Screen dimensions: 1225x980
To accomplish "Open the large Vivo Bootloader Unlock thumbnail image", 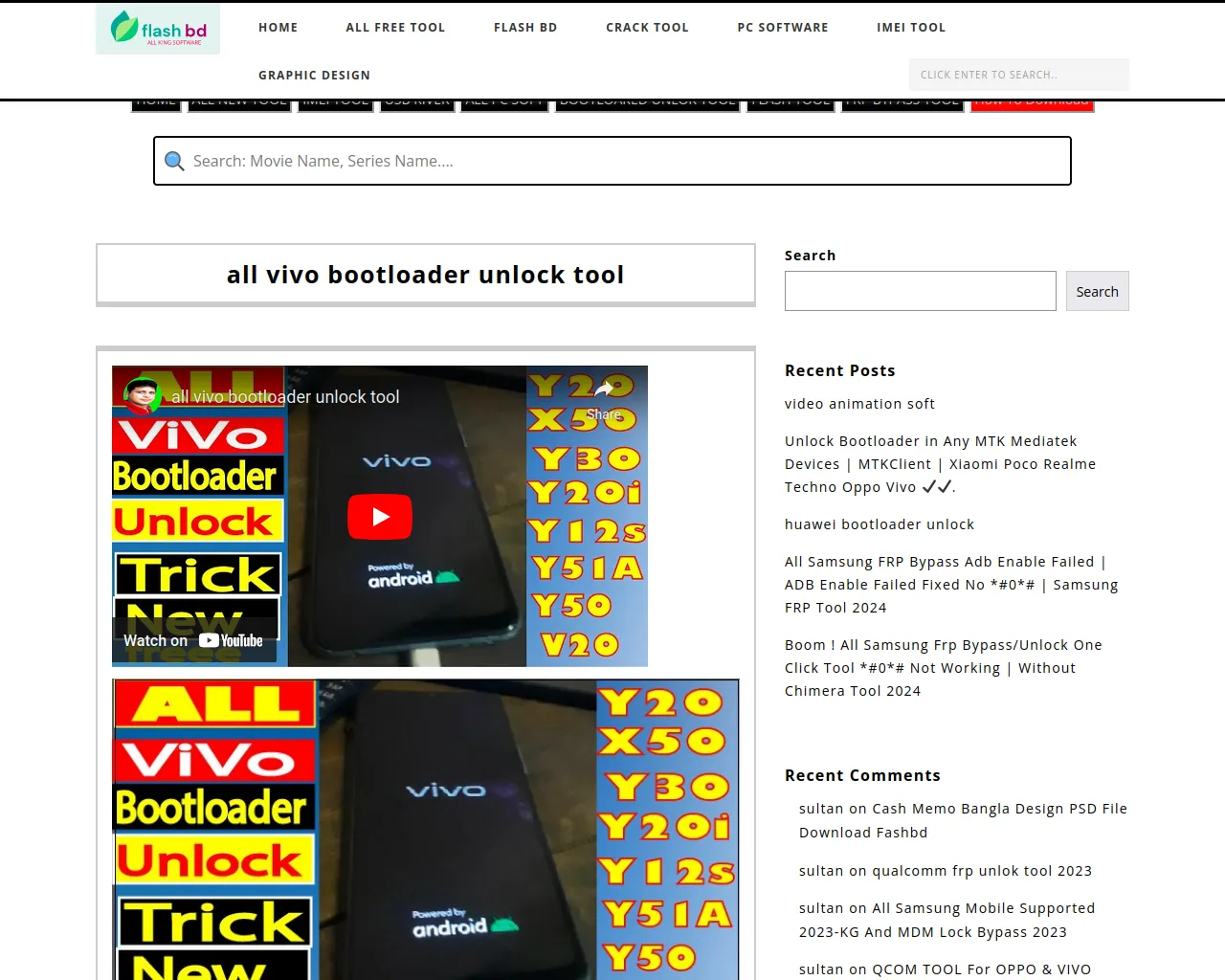I will tap(426, 830).
